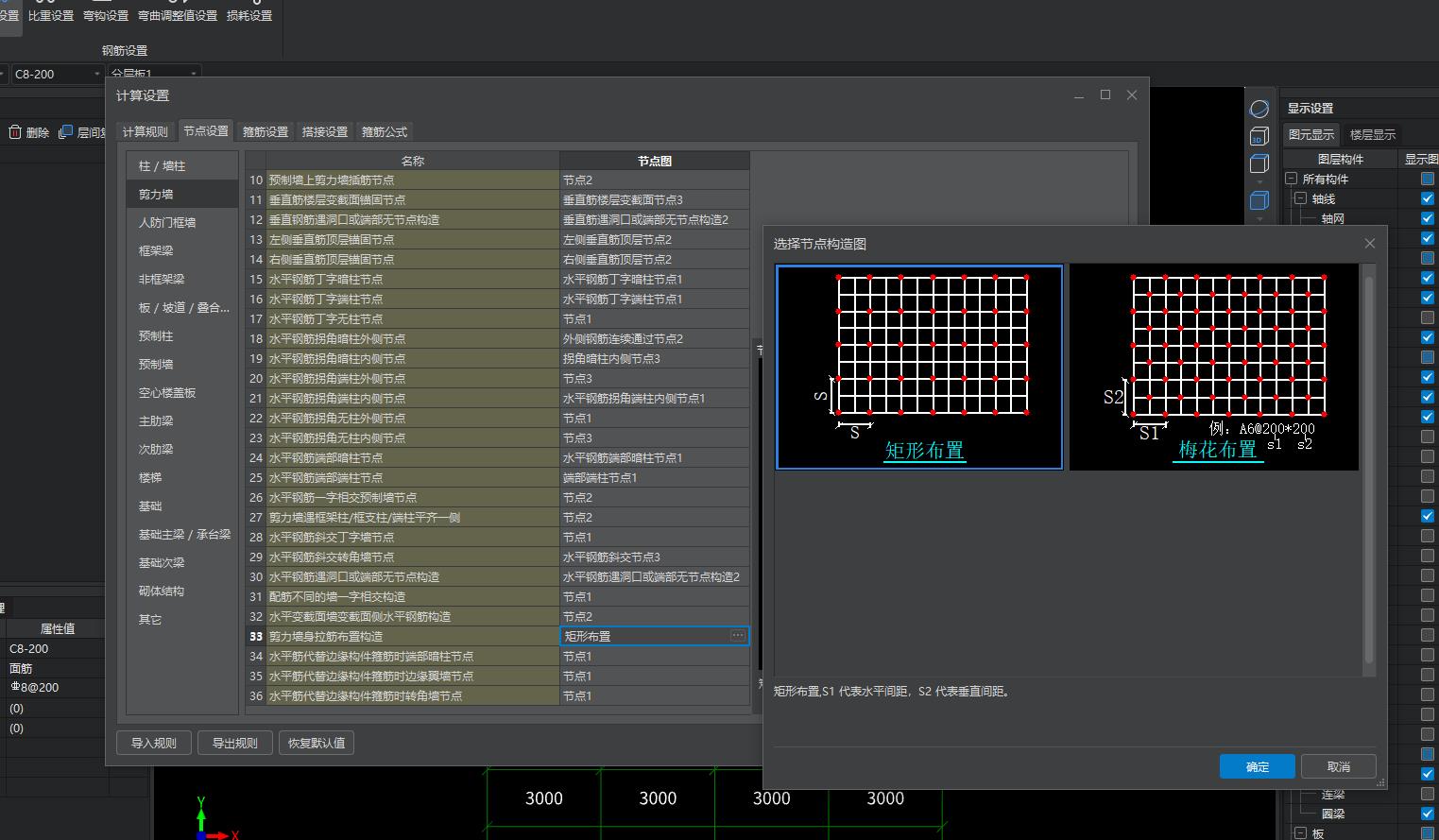
Task: Confirm with the 确定 button
Action: [1258, 766]
